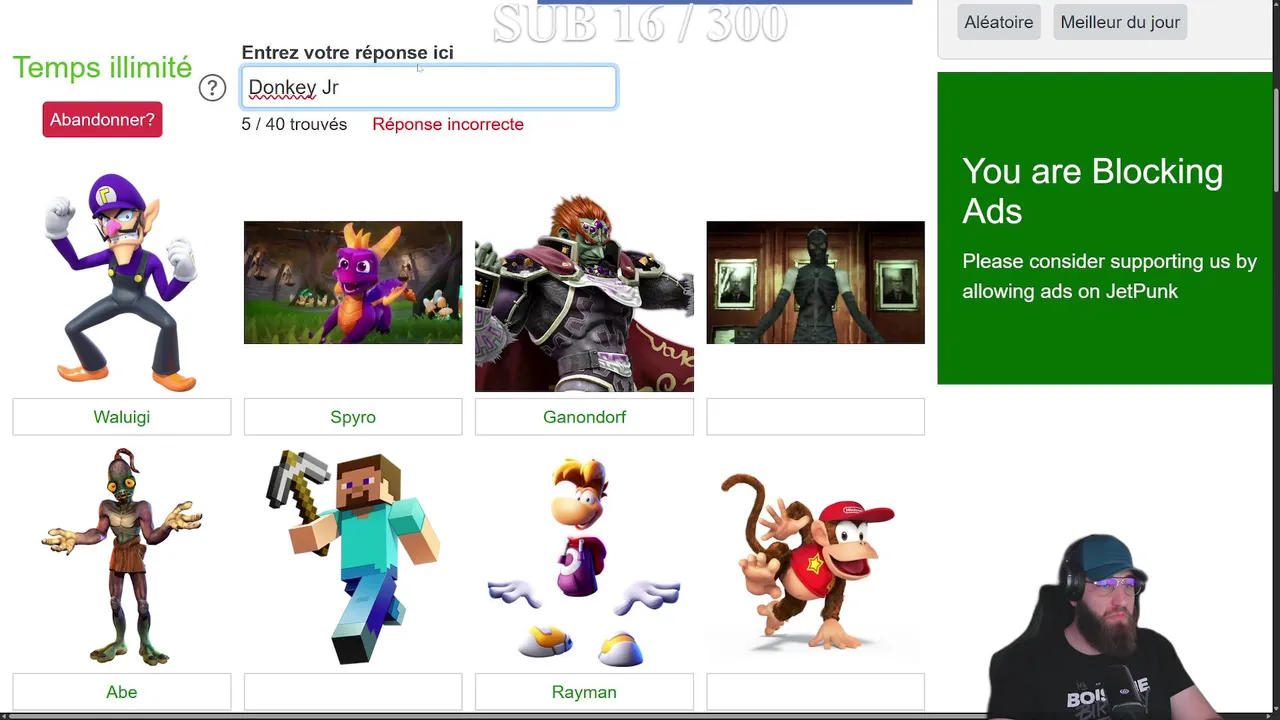
Task: Click the Ganondorf character image
Action: pos(584,292)
